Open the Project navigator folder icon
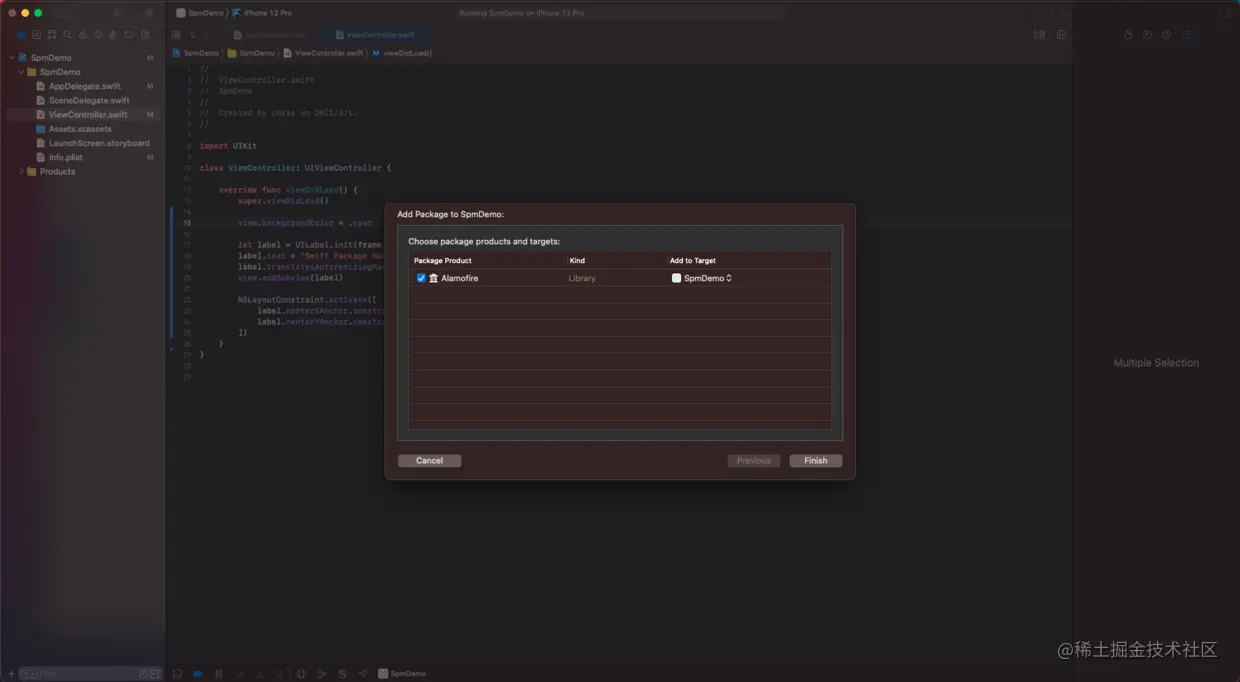The width and height of the screenshot is (1240, 682). coord(21,35)
